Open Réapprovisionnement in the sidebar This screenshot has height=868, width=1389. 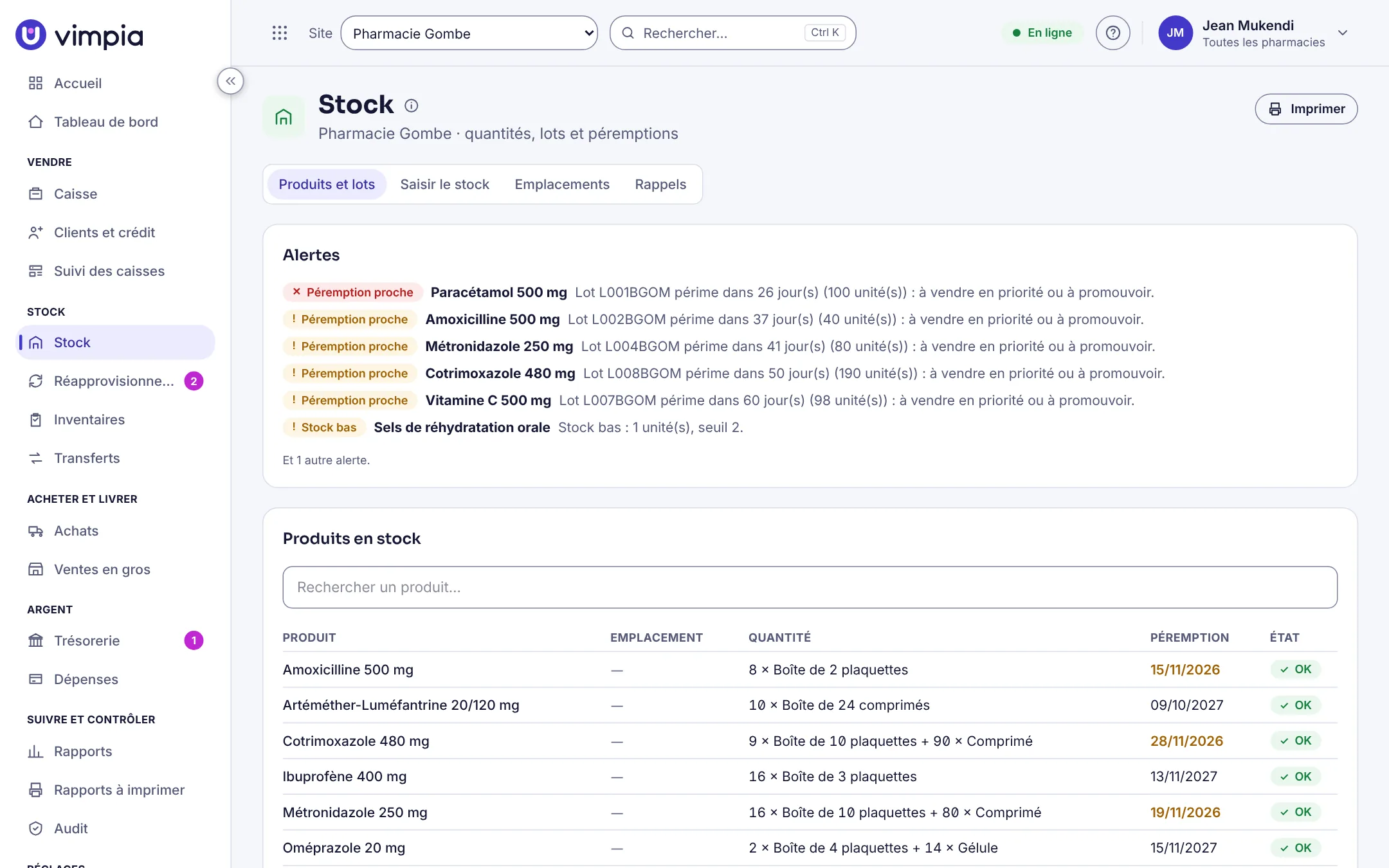[x=115, y=381]
